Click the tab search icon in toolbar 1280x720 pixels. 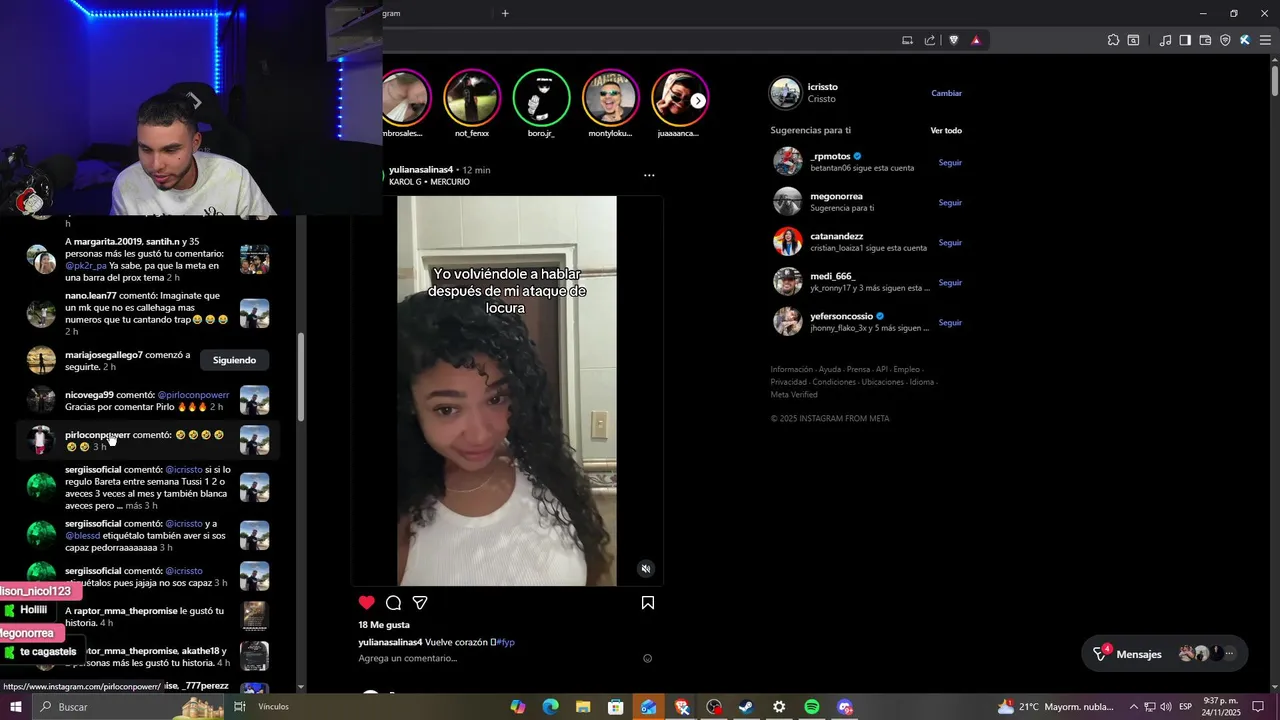pyautogui.click(x=1133, y=40)
